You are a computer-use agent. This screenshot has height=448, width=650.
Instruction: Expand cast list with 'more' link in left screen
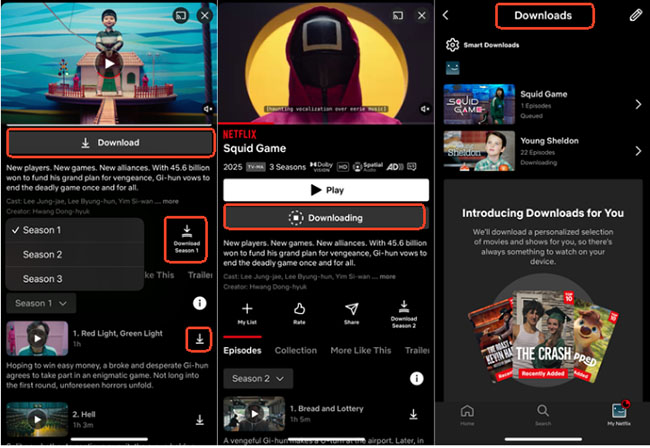click(170, 201)
